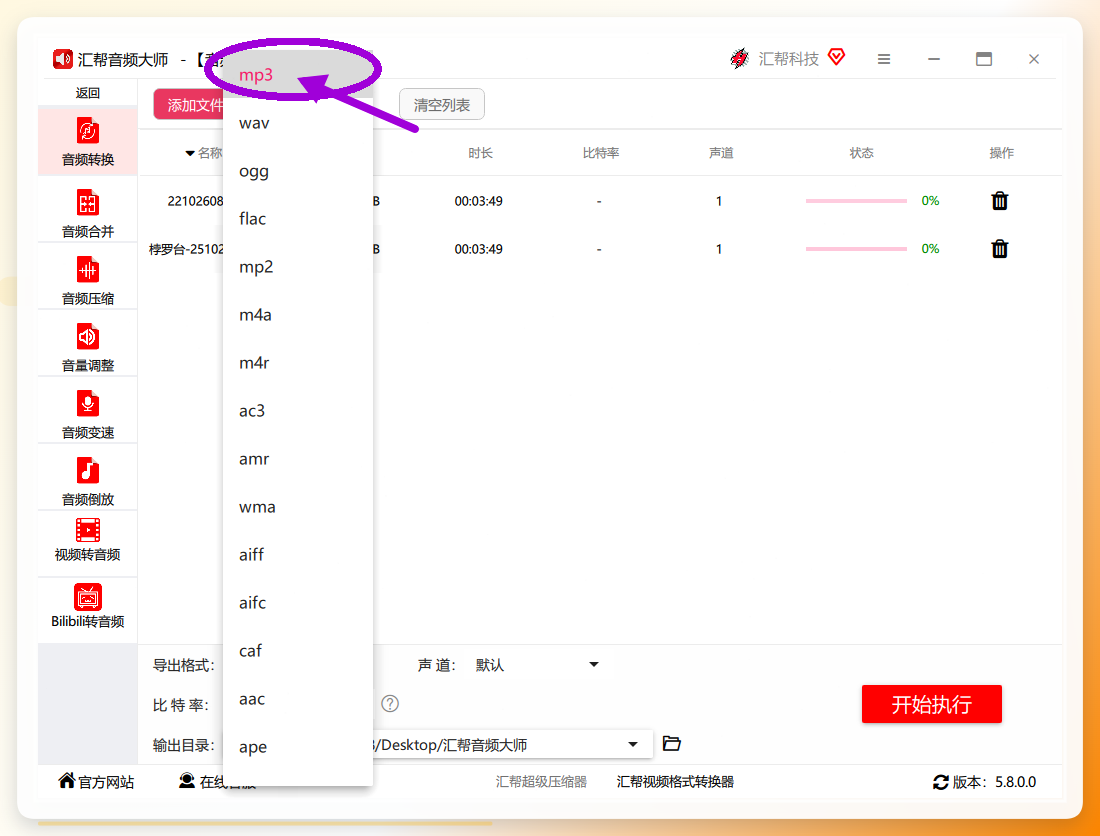The height and width of the screenshot is (836, 1100).
Task: Open the Bilibili转音频 tool
Action: point(88,607)
